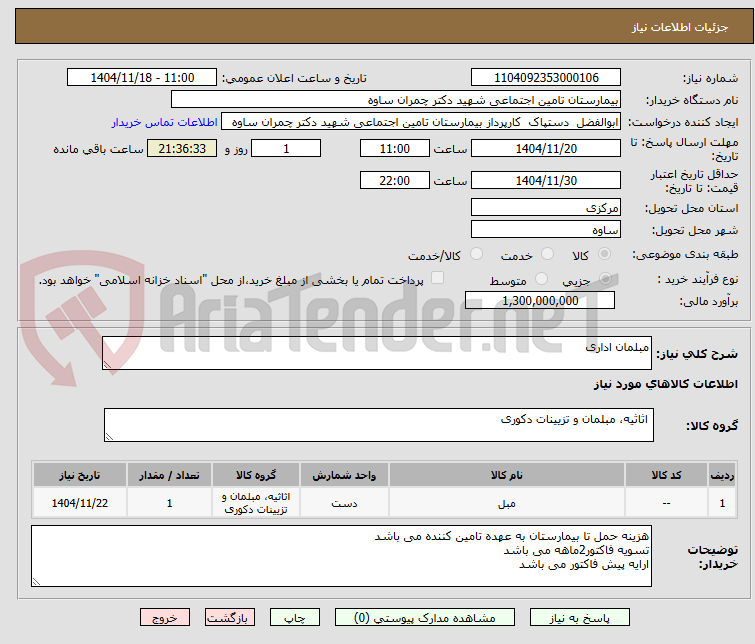Select the 'خدمت' radio button
The width and height of the screenshot is (755, 644).
click(547, 254)
